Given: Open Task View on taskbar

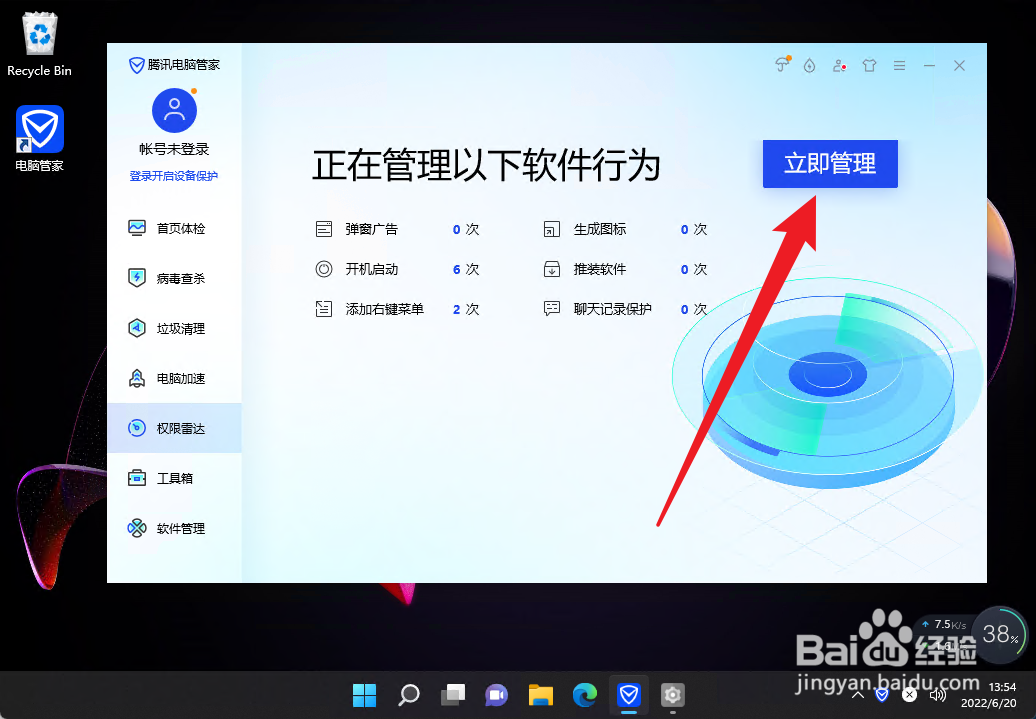Looking at the screenshot, I should 453,695.
